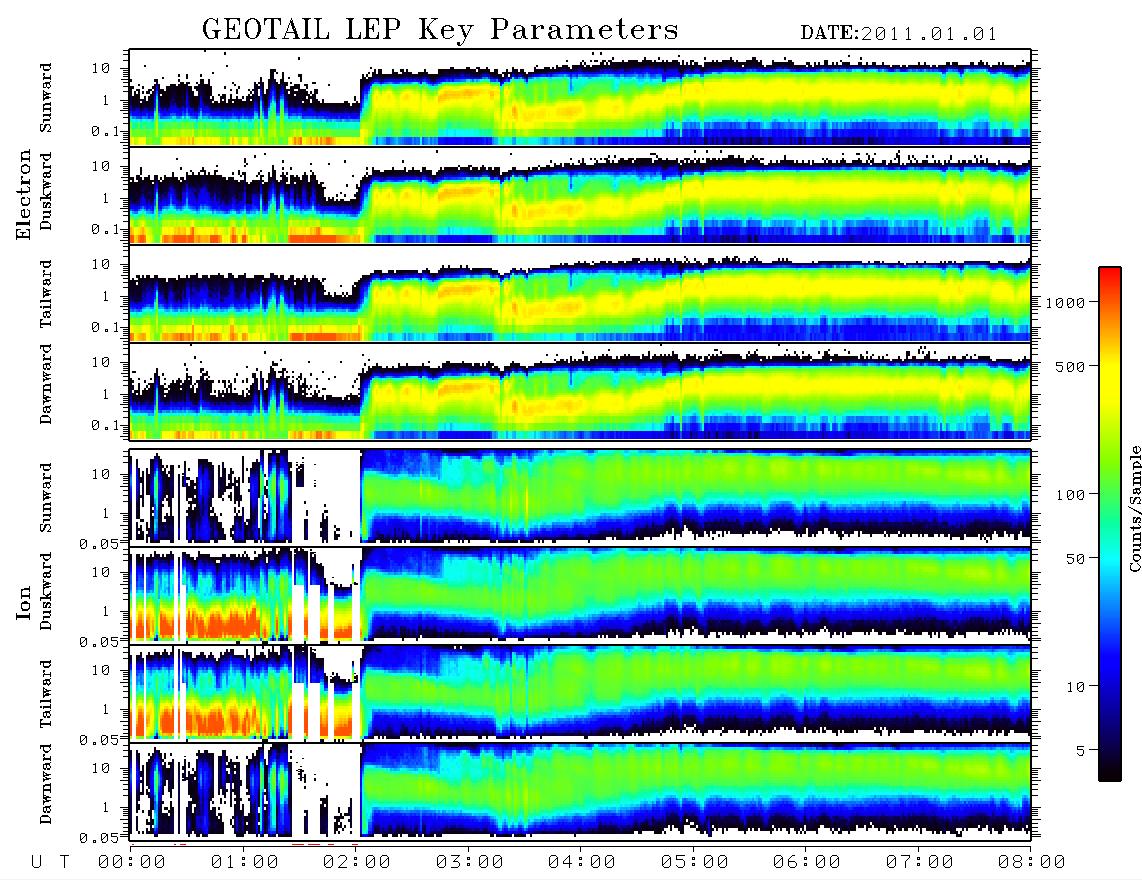Screen dimensions: 1142x880
Task: Click the "03:00" time tick label
Action: pyautogui.click(x=470, y=863)
